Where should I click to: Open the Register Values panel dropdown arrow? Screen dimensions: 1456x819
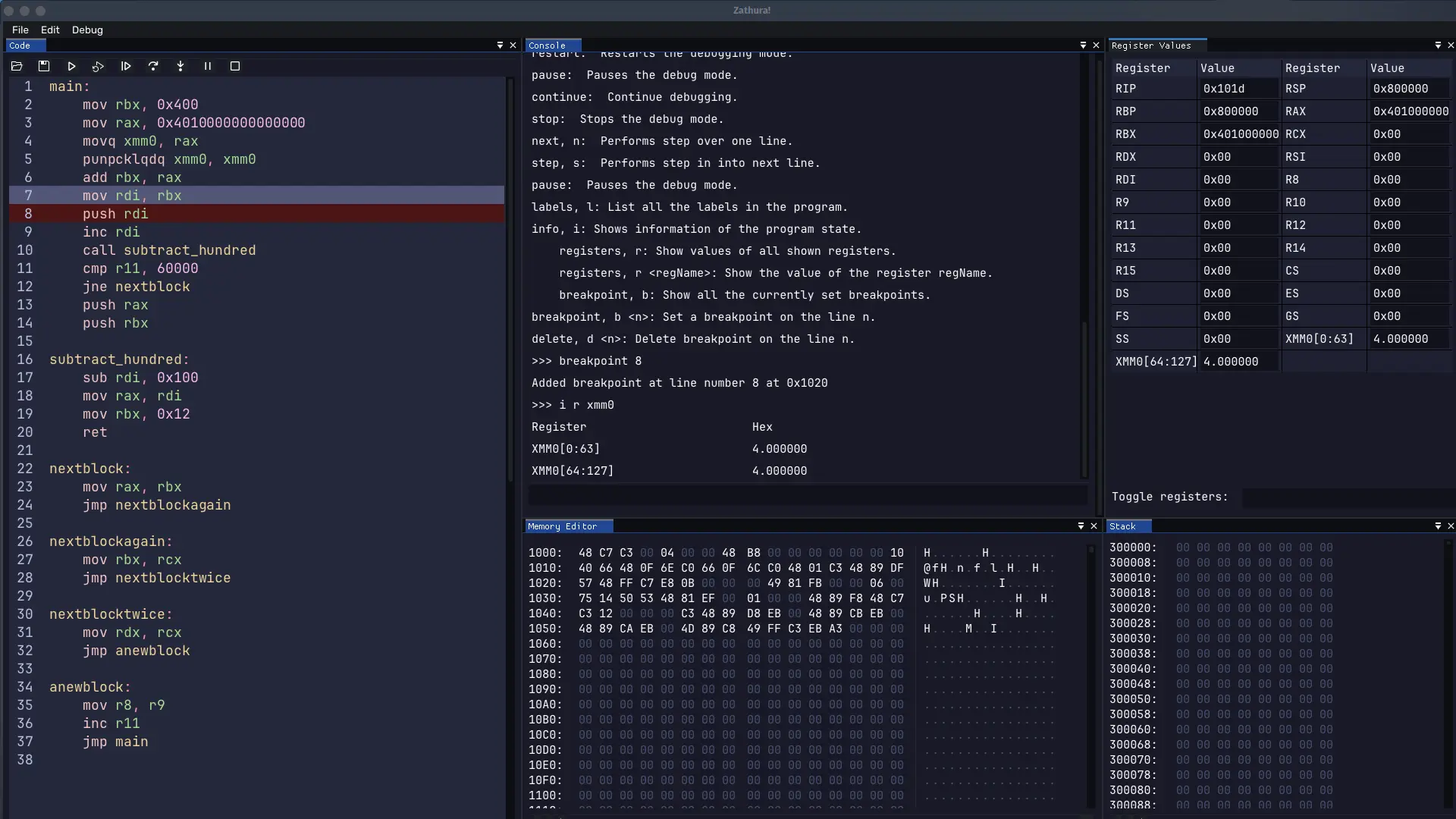pos(1438,45)
